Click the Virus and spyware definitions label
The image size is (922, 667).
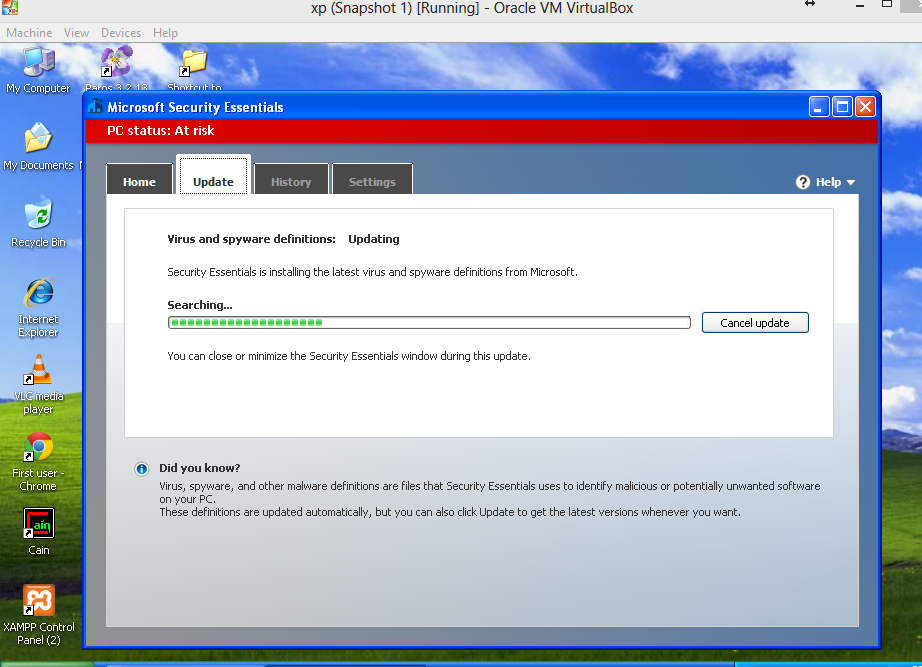click(251, 239)
